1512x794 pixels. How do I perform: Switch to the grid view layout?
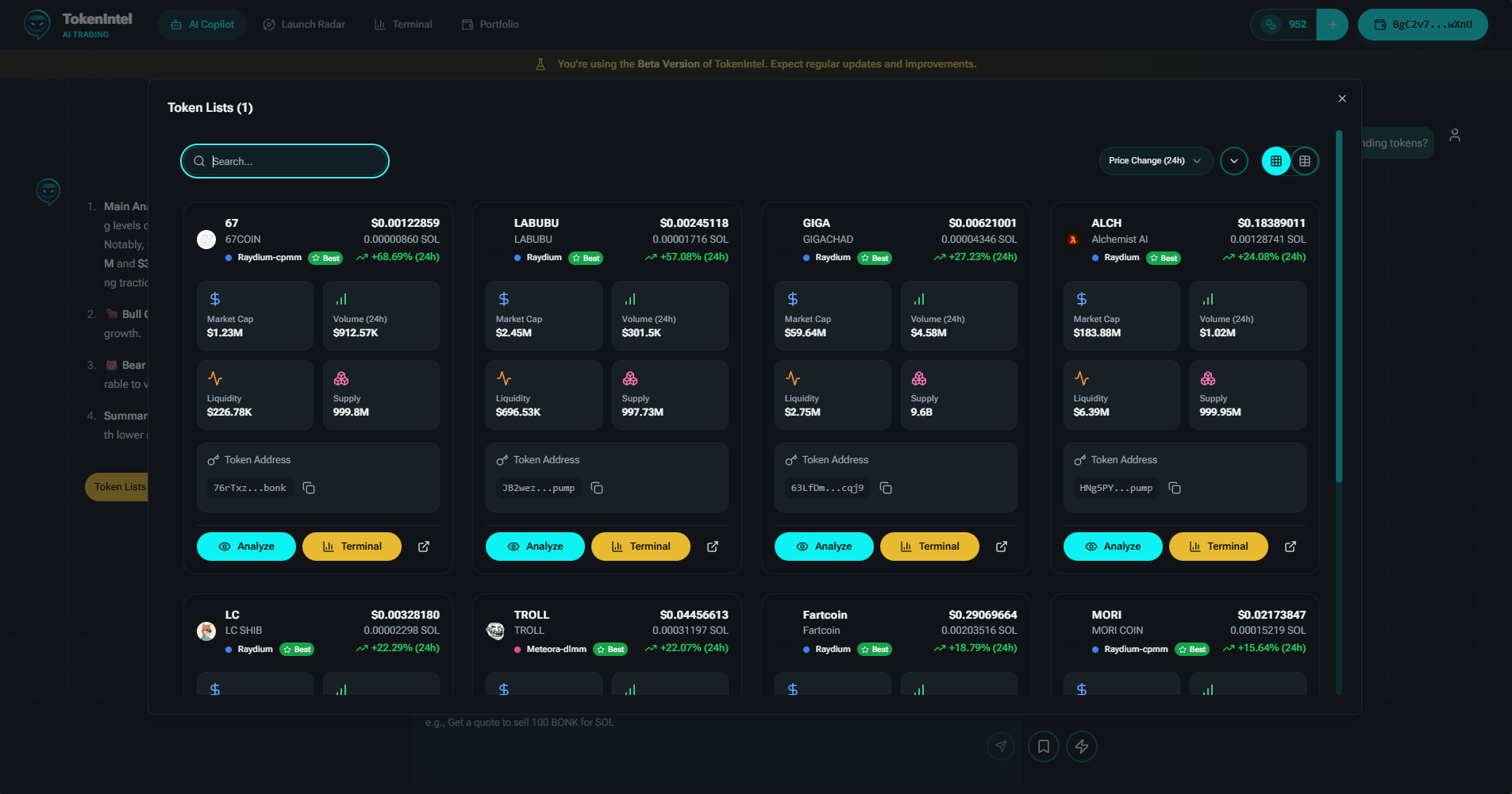click(1275, 160)
